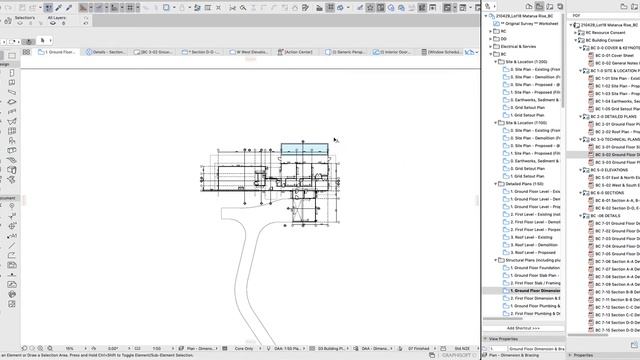Select the Morph tool in toolbox
The width and height of the screenshot is (640, 360).
12,170
